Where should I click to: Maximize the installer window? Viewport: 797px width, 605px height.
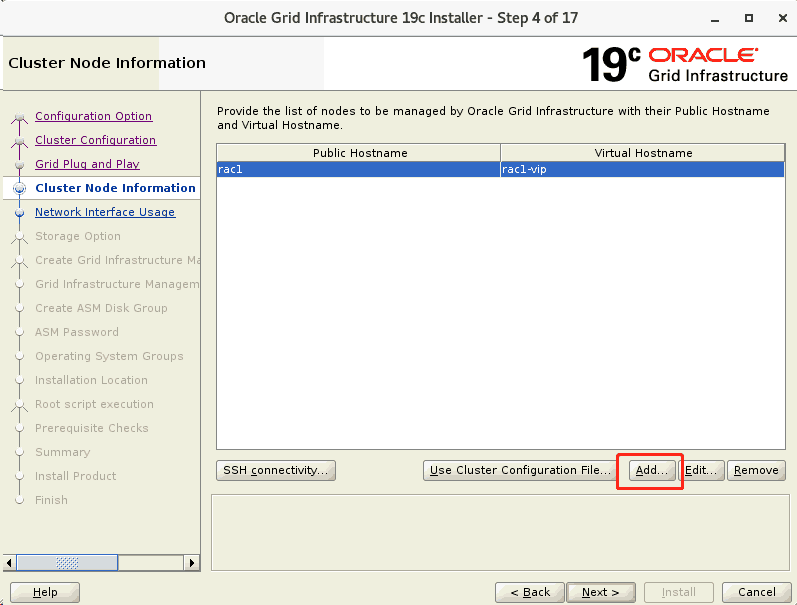point(749,18)
